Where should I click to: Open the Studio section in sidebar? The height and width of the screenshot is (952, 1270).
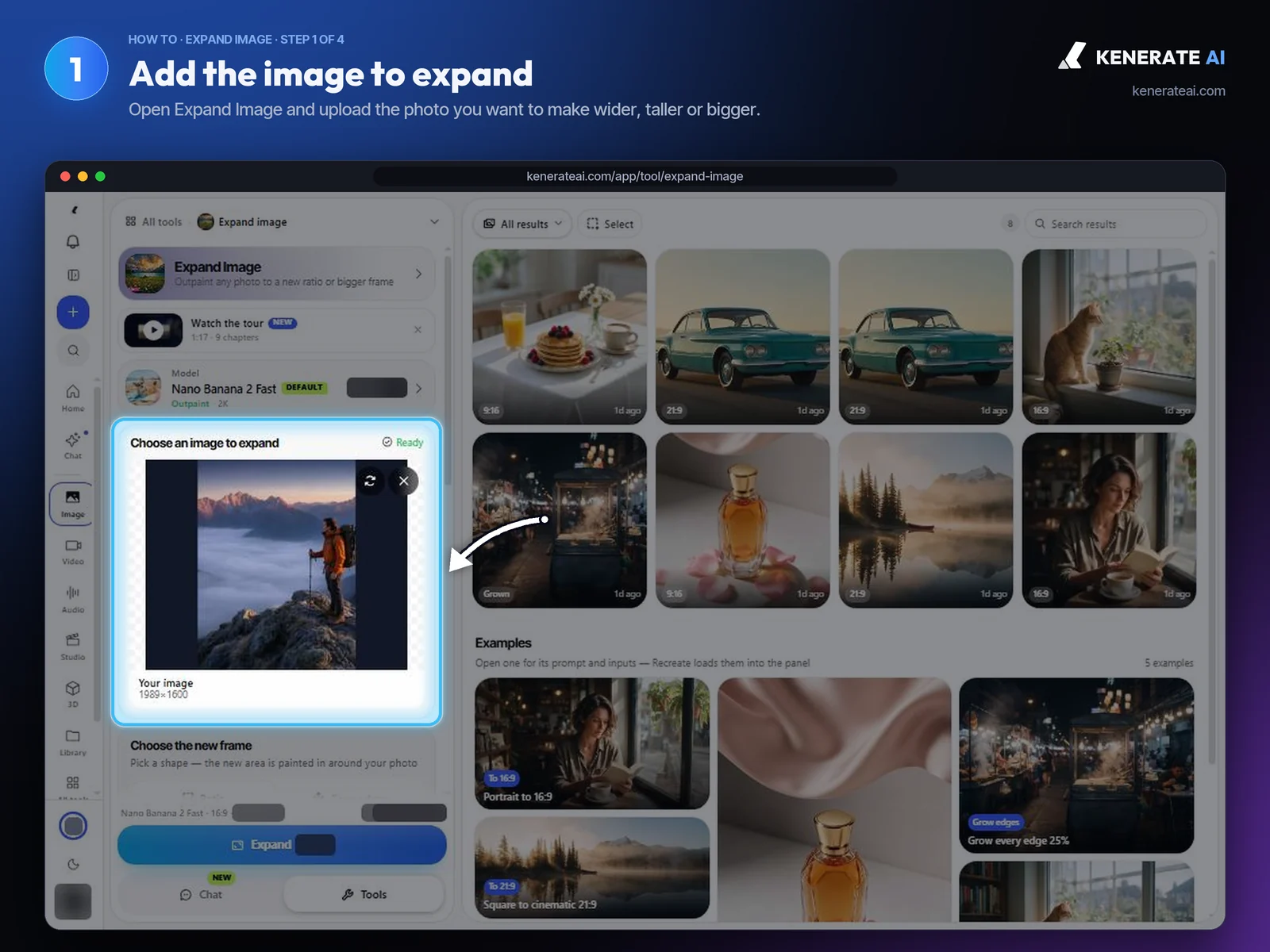coord(73,647)
